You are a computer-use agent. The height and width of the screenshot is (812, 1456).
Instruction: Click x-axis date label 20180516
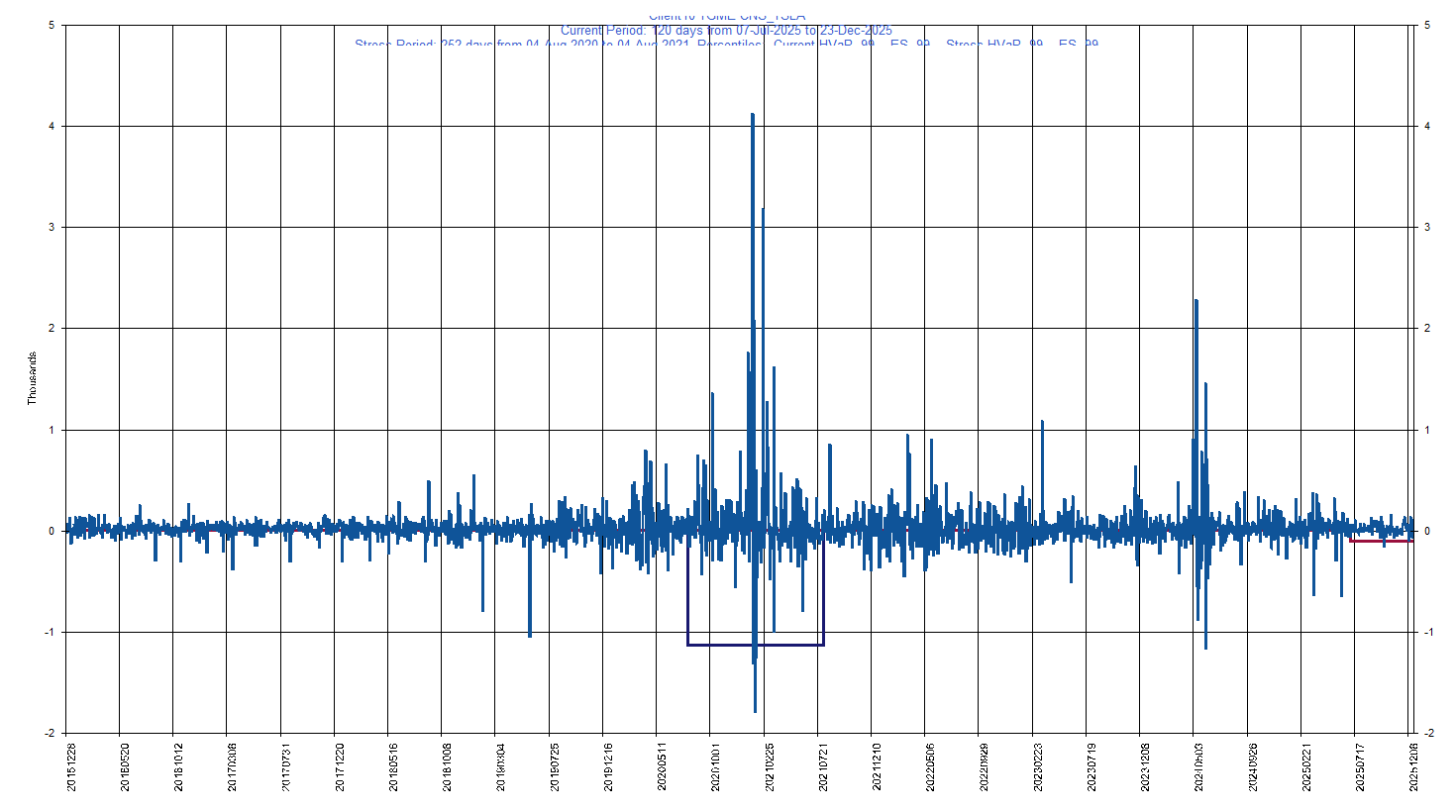[x=393, y=765]
